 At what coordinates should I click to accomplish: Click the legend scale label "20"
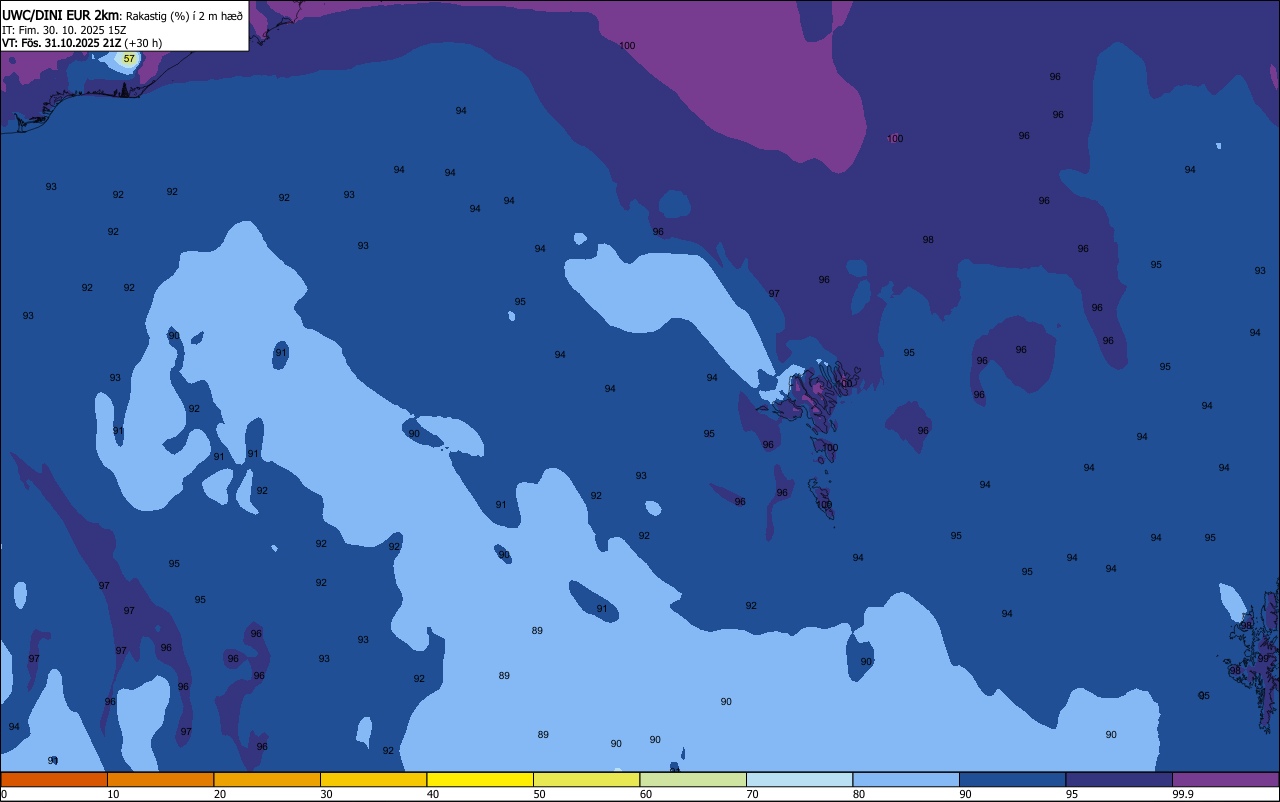point(220,794)
